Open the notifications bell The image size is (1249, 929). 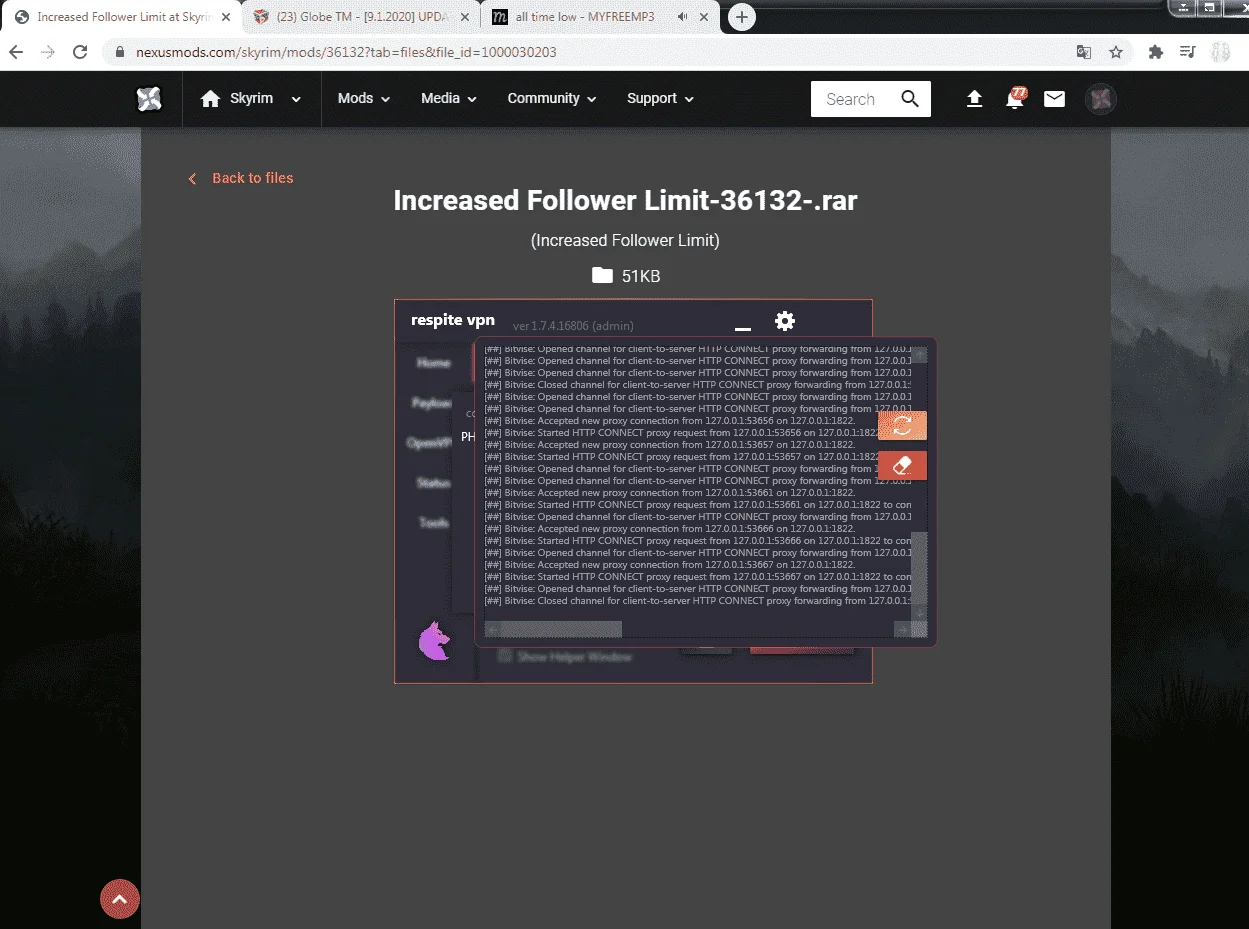(1015, 98)
